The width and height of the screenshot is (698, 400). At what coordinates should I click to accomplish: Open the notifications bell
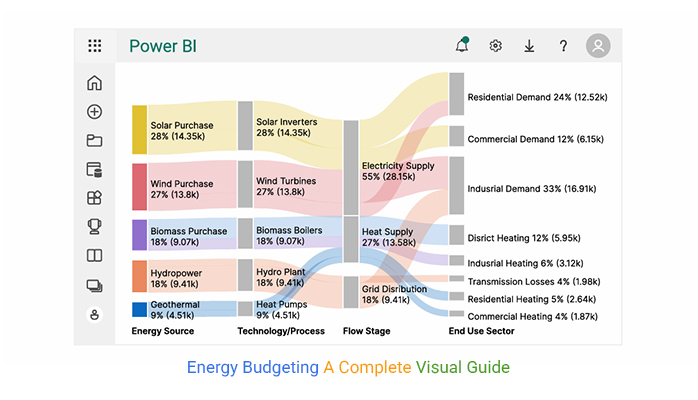coord(461,46)
